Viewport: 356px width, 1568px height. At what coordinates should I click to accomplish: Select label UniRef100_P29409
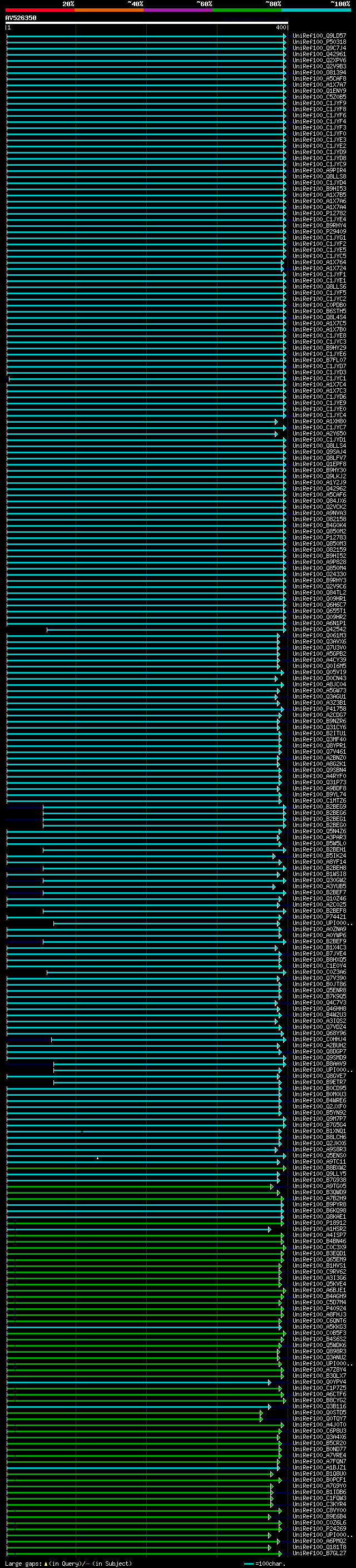(x=319, y=232)
